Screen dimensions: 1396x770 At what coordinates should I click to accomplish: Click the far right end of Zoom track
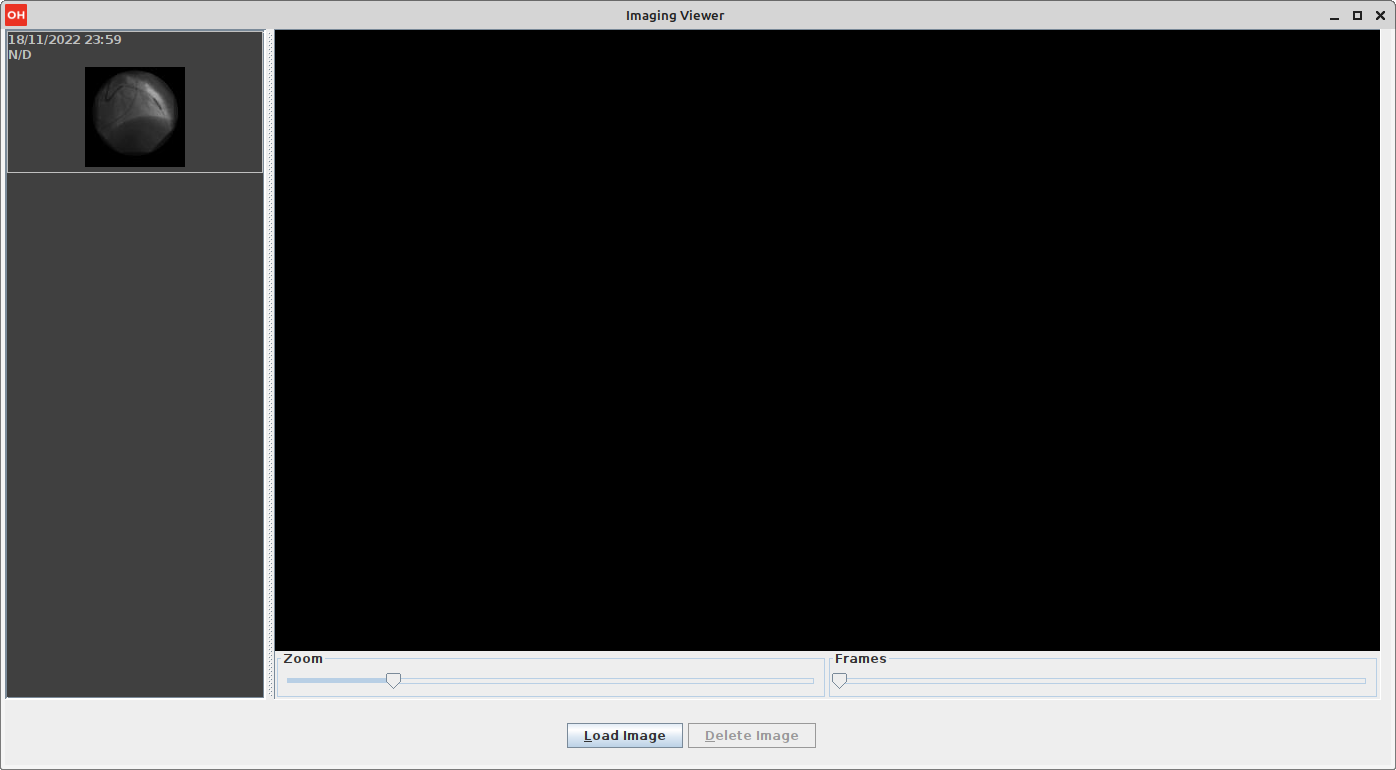point(810,681)
